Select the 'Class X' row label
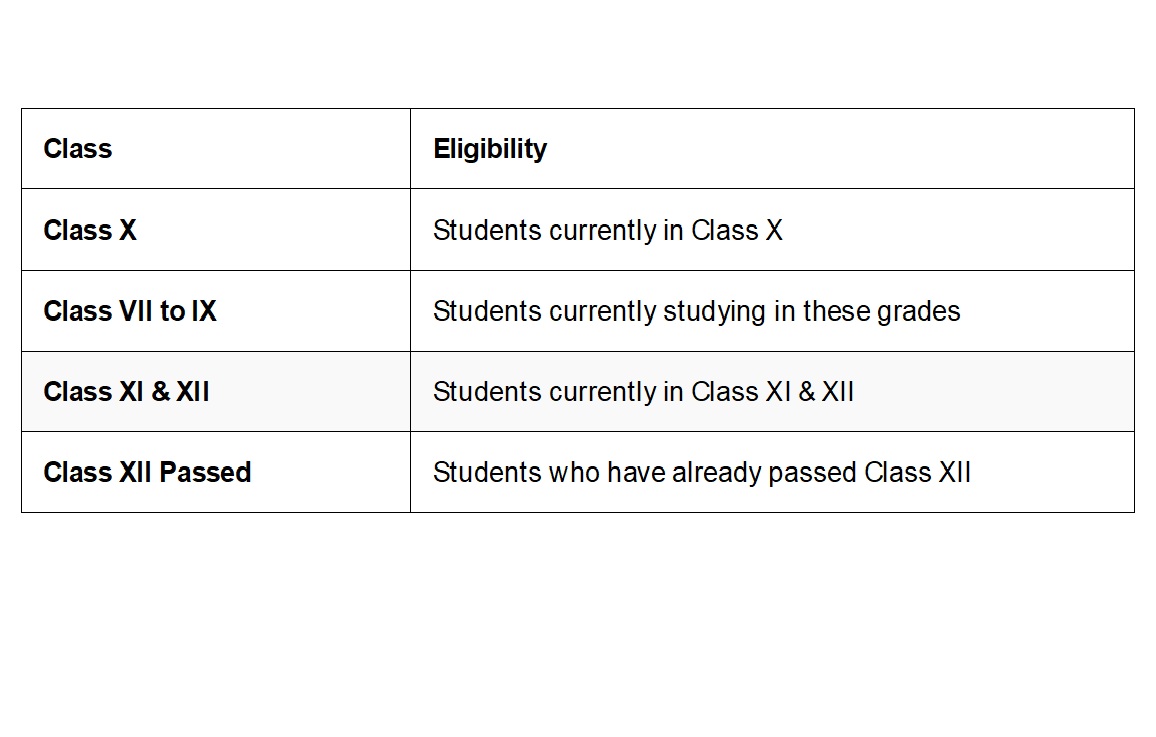Image resolution: width=1156 pixels, height=737 pixels. 90,230
